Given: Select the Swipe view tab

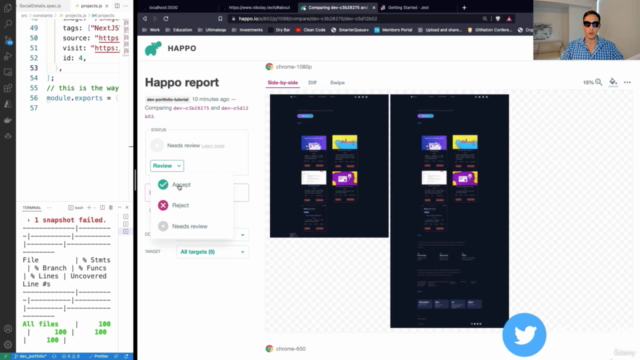Looking at the screenshot, I should pos(337,82).
